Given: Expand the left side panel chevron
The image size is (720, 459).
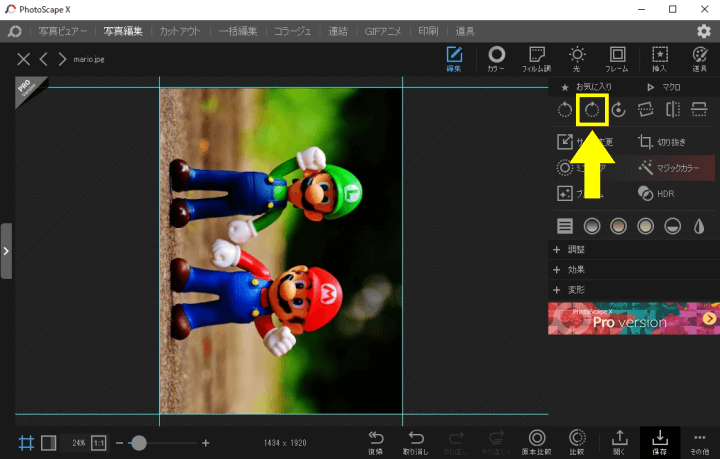Looking at the screenshot, I should point(6,251).
